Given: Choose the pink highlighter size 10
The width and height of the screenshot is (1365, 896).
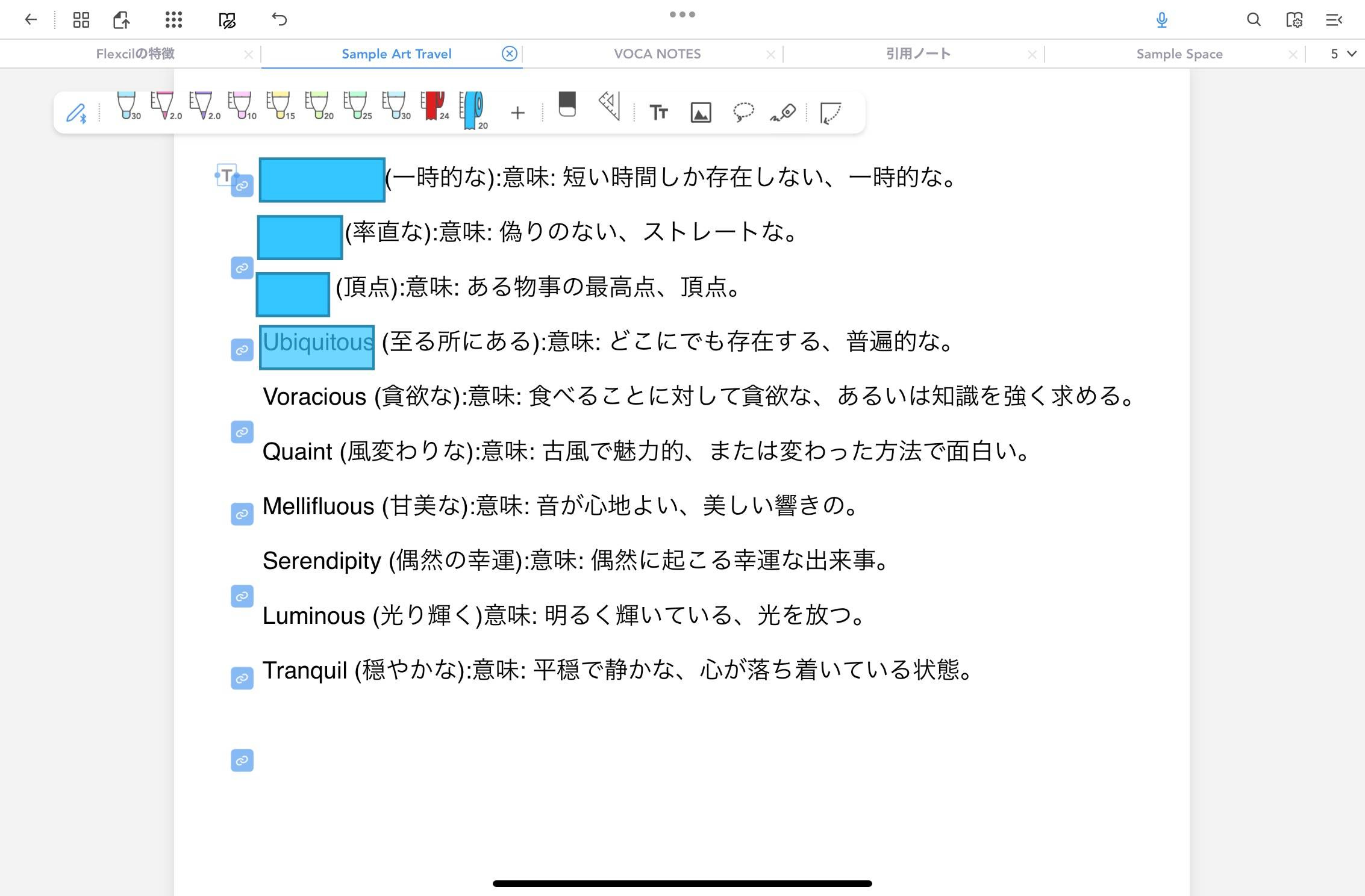Looking at the screenshot, I should click(x=242, y=106).
